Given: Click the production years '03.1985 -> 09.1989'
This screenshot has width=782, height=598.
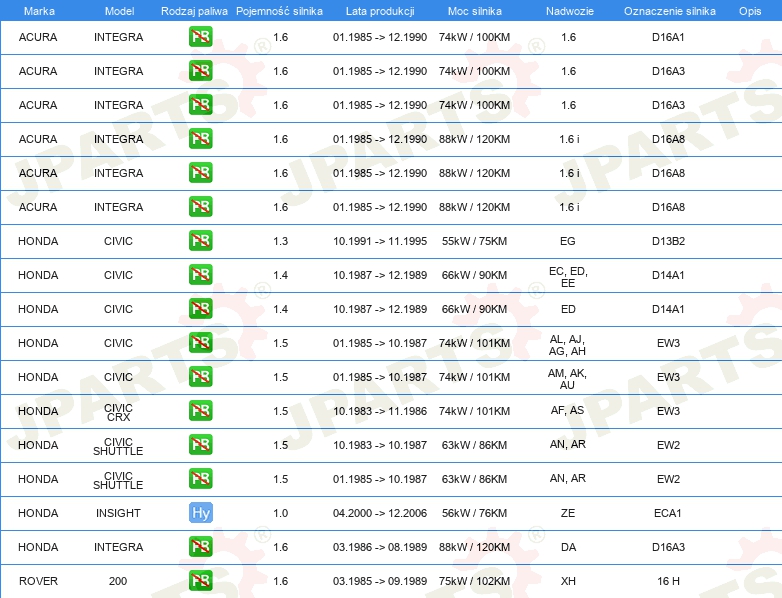Looking at the screenshot, I should pos(380,581).
